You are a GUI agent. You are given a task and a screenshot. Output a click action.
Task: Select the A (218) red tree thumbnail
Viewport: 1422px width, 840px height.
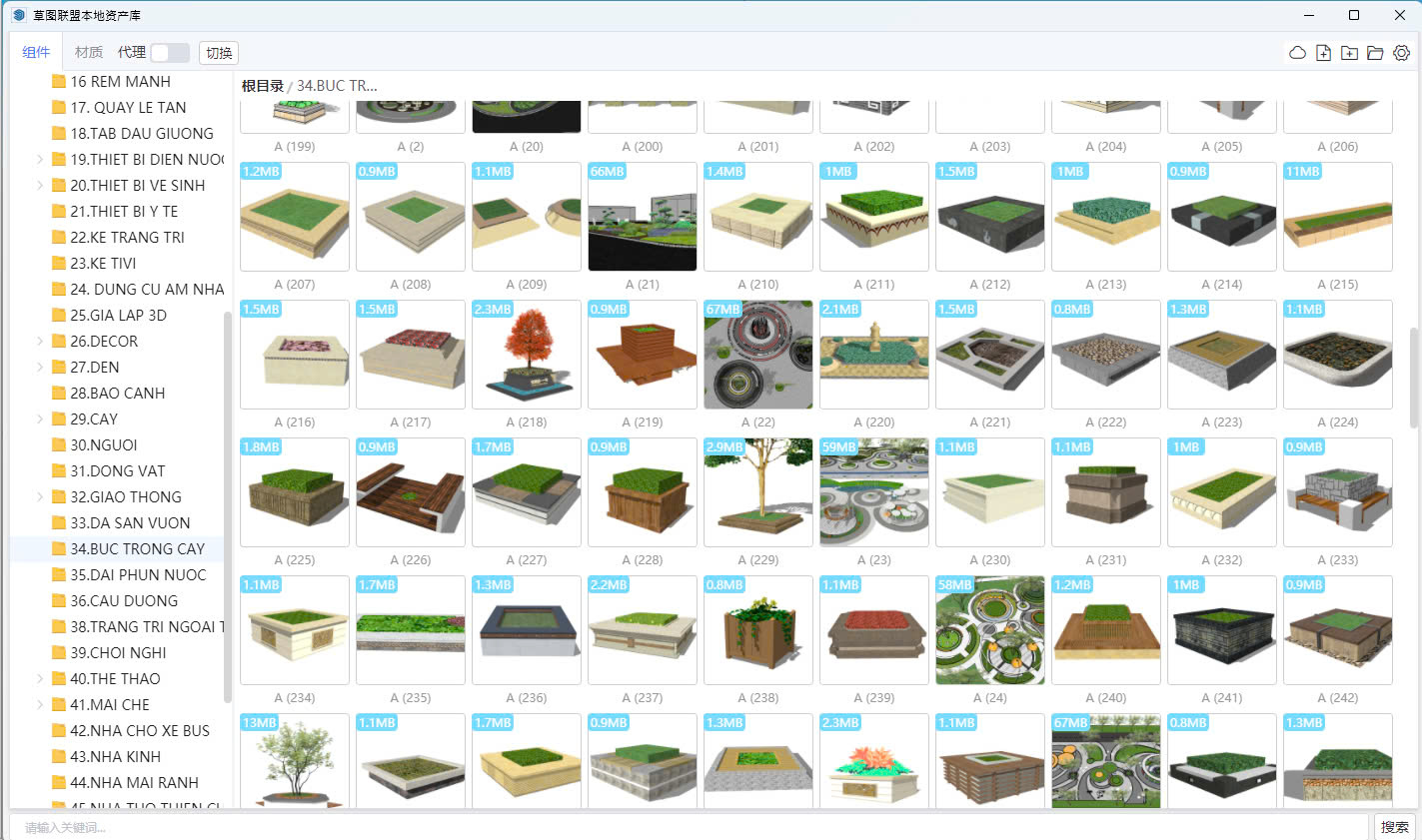tap(527, 355)
